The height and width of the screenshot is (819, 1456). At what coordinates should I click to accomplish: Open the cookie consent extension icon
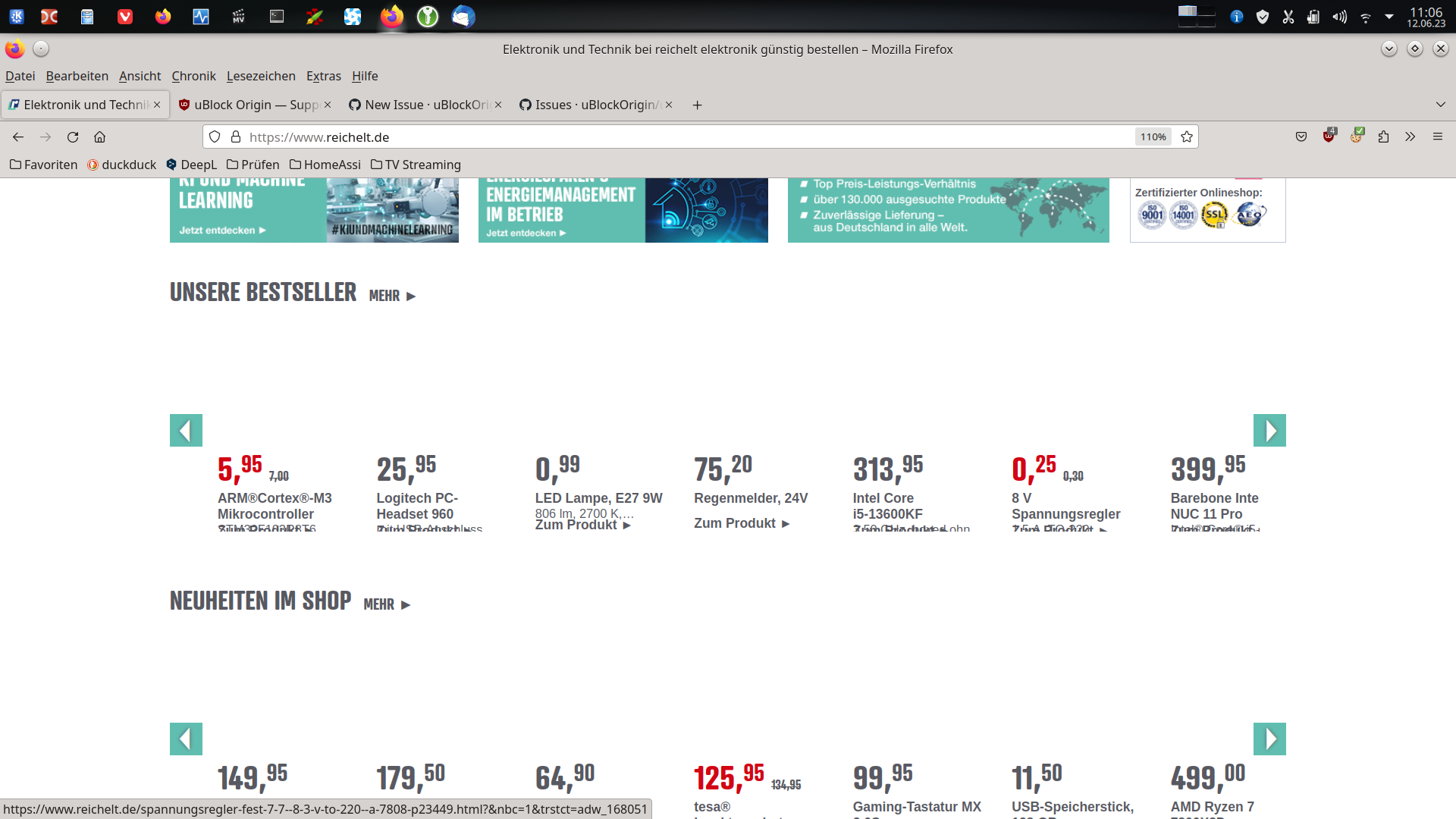click(x=1357, y=137)
